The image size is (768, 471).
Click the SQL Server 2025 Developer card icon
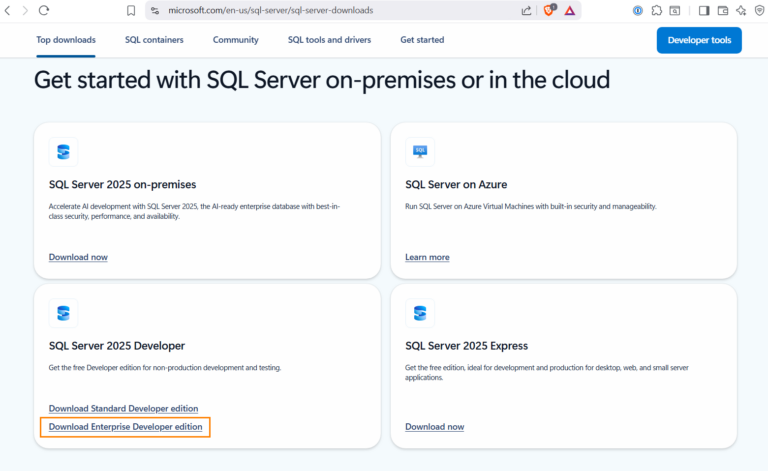coord(63,313)
